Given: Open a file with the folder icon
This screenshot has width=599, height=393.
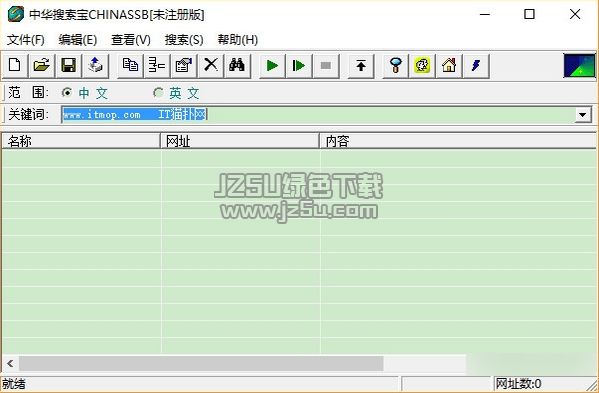Looking at the screenshot, I should point(42,66).
